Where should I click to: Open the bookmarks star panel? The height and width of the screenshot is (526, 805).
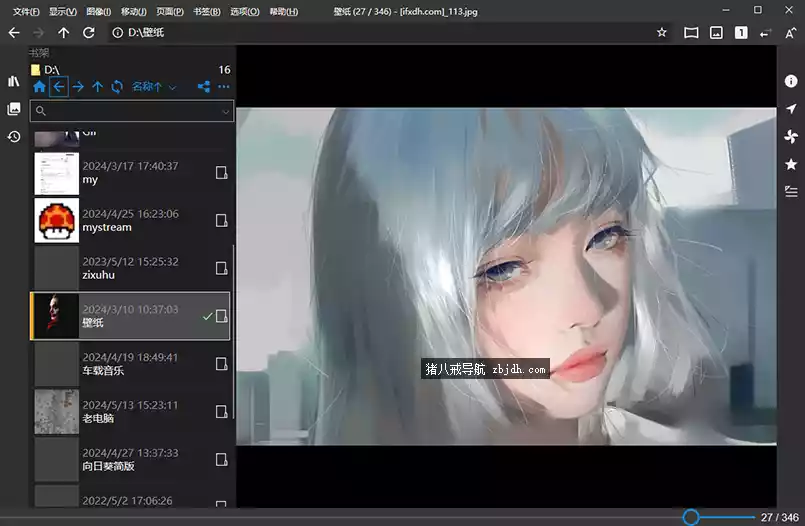(791, 164)
